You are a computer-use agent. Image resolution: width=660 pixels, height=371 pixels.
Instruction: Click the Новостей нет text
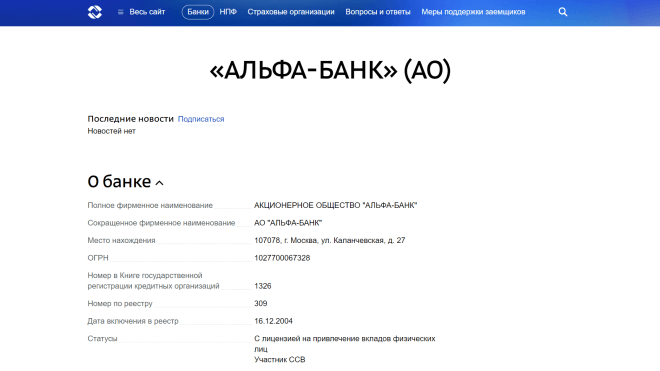[x=112, y=131]
